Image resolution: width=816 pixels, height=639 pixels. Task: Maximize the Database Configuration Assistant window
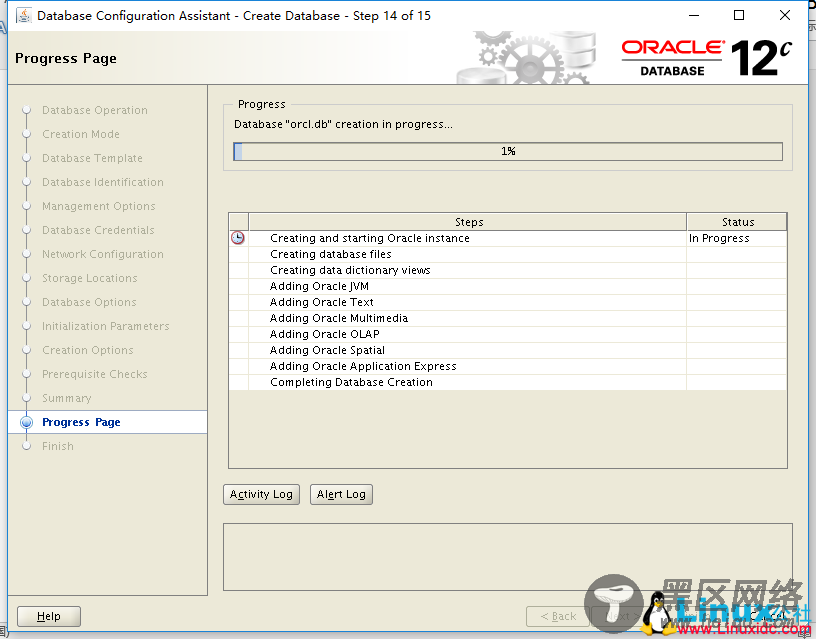738,16
